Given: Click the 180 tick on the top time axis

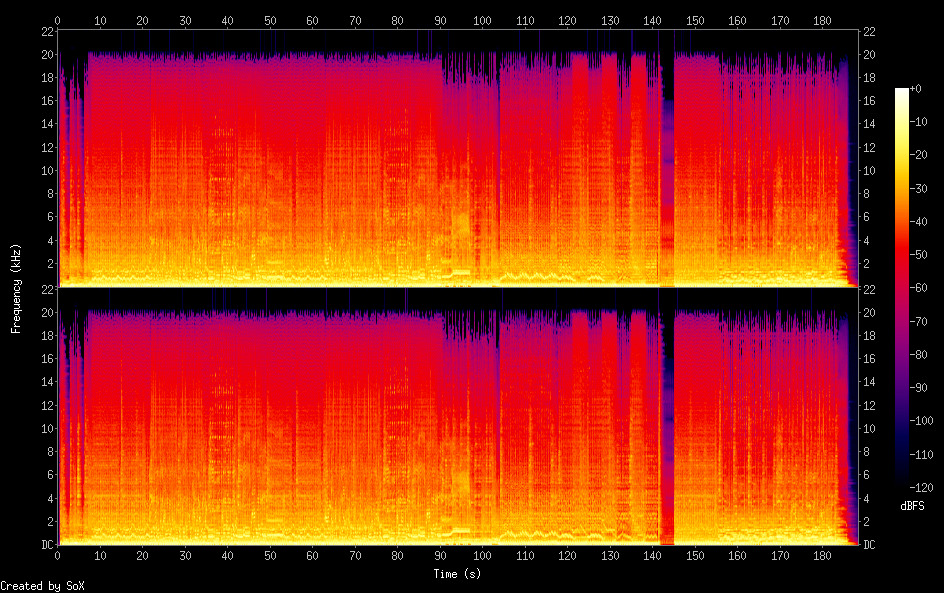Looking at the screenshot, I should pos(823,20).
